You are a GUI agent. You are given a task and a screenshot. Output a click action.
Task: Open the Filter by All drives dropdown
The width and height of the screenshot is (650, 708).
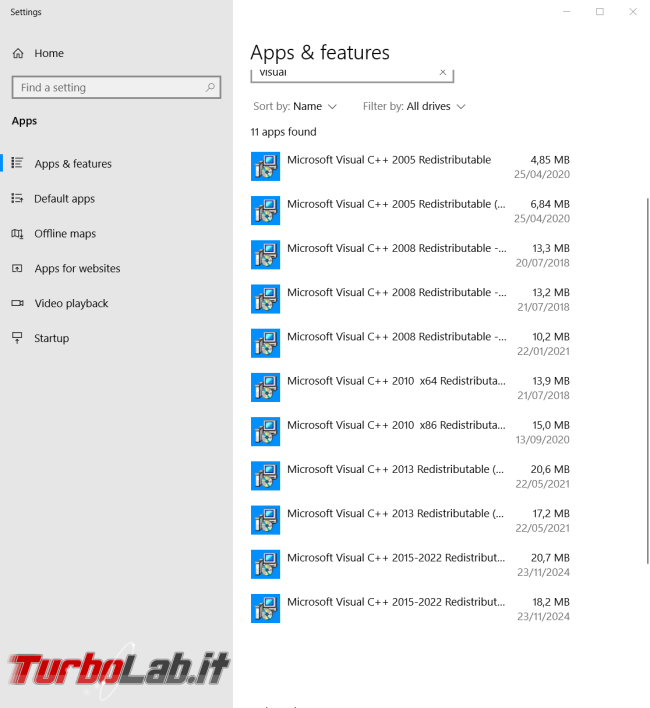pos(414,107)
